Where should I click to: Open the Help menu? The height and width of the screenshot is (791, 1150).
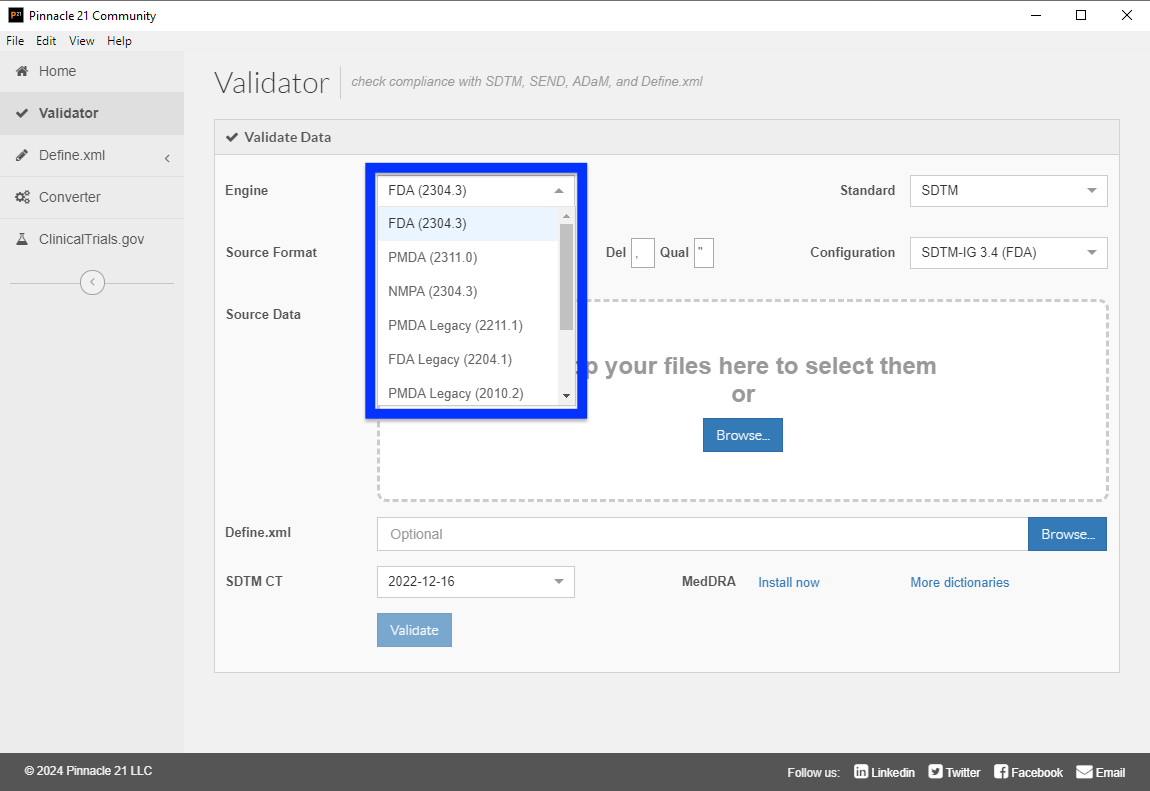pos(120,41)
